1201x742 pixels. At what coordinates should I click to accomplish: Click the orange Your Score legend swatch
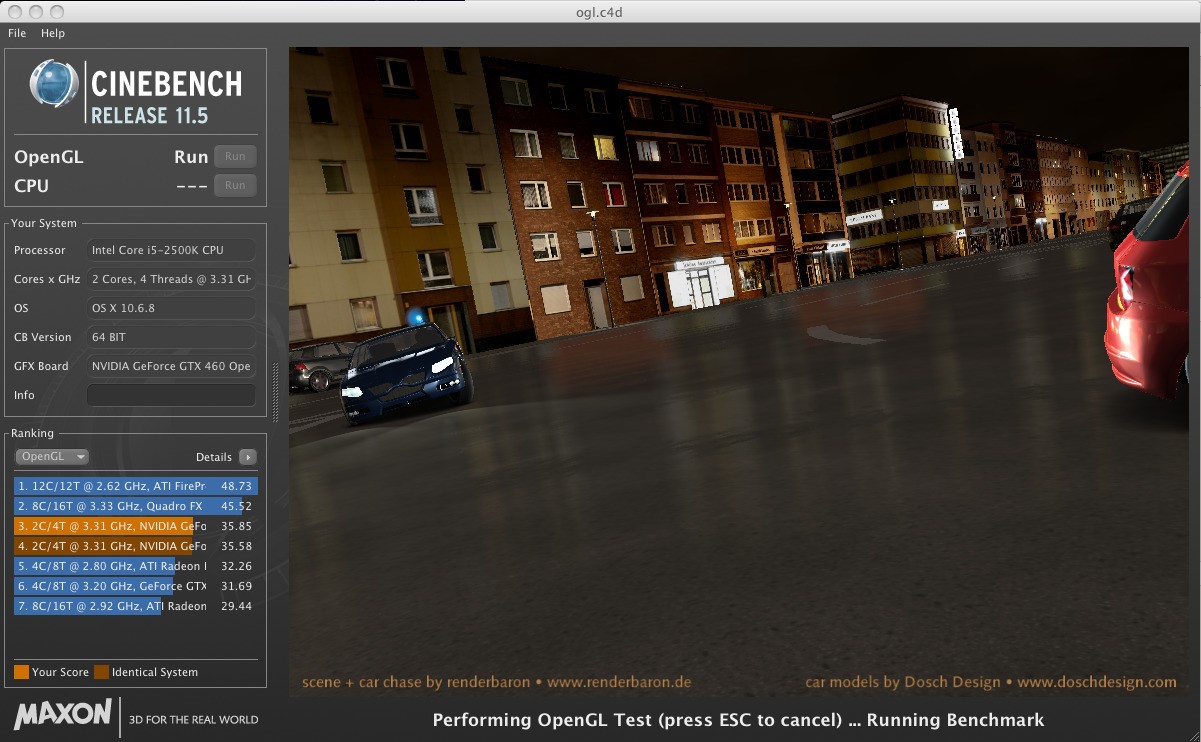point(22,672)
